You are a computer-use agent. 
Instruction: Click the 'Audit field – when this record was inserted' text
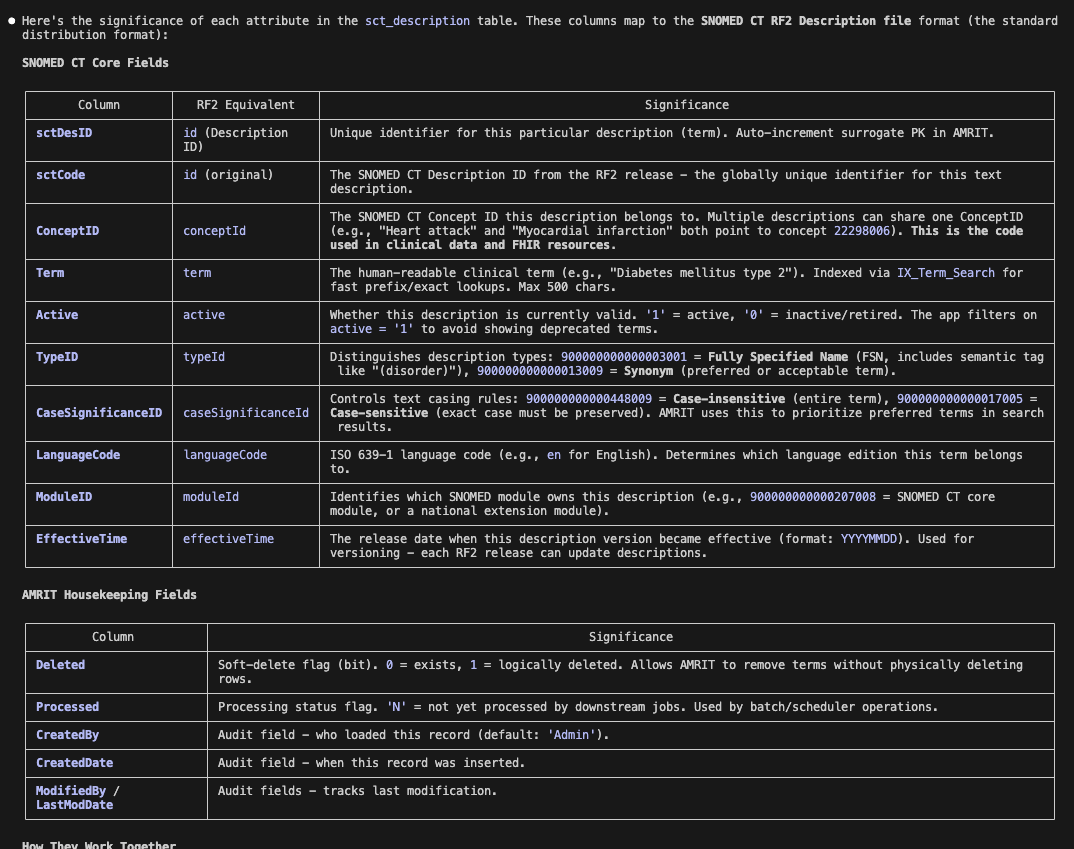pyautogui.click(x=371, y=763)
